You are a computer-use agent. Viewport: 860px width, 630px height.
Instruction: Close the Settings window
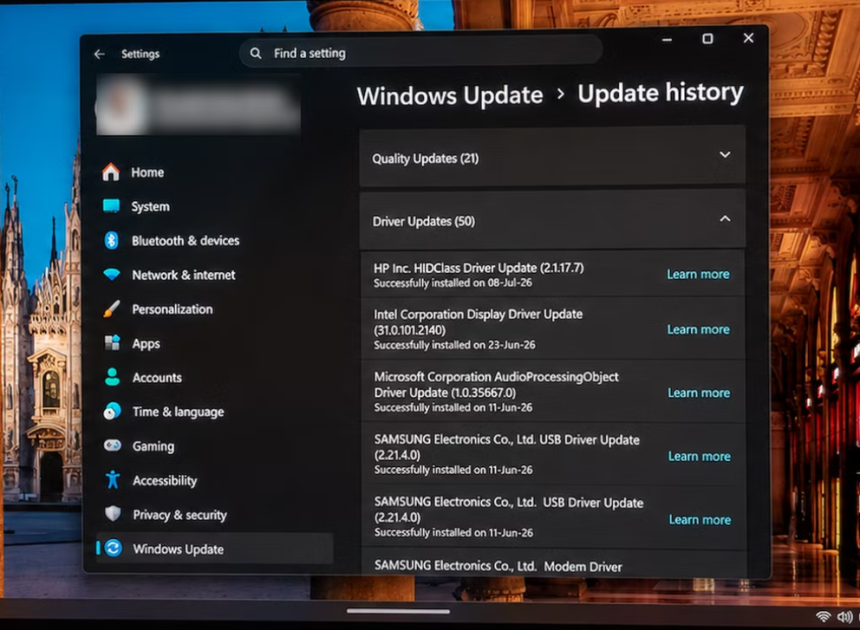coord(748,38)
